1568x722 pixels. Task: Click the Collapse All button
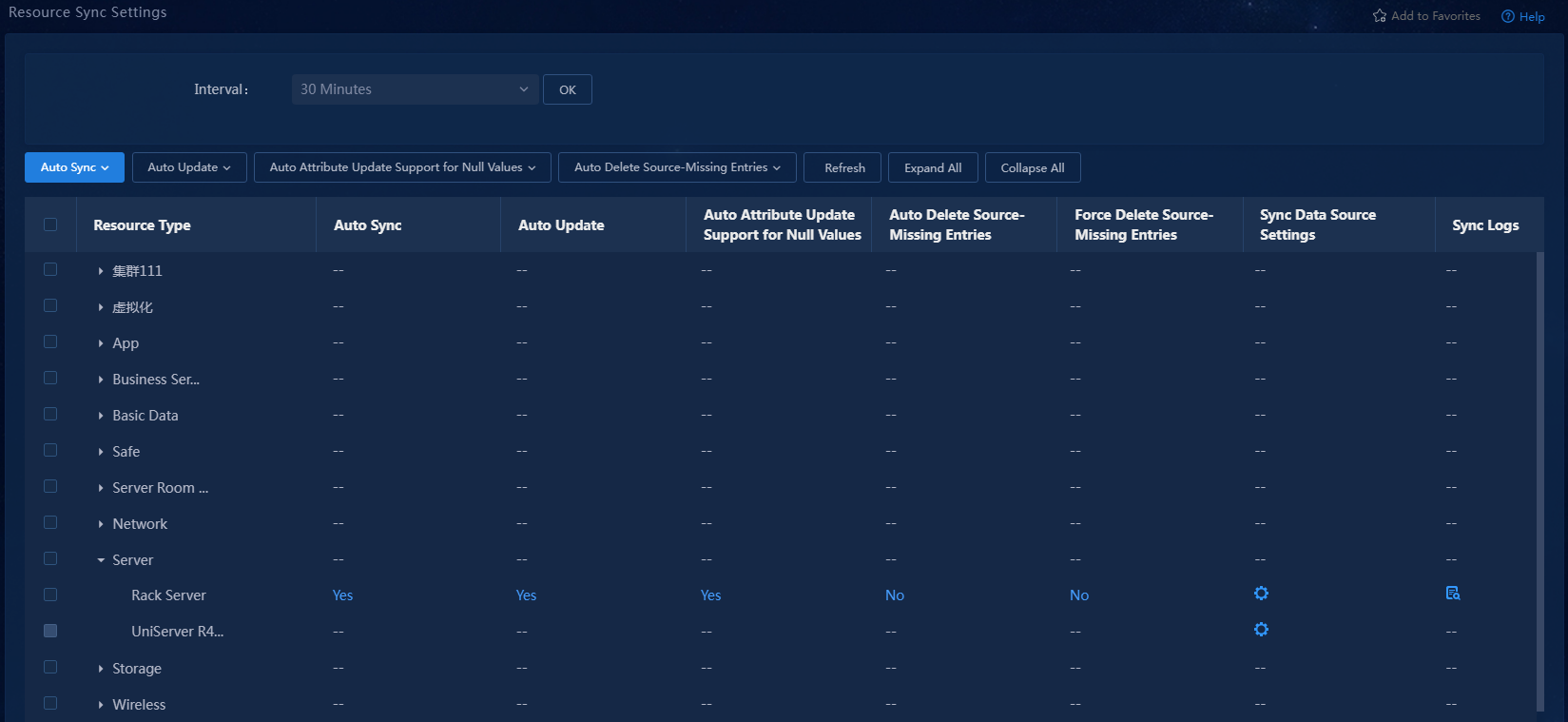coord(1033,167)
